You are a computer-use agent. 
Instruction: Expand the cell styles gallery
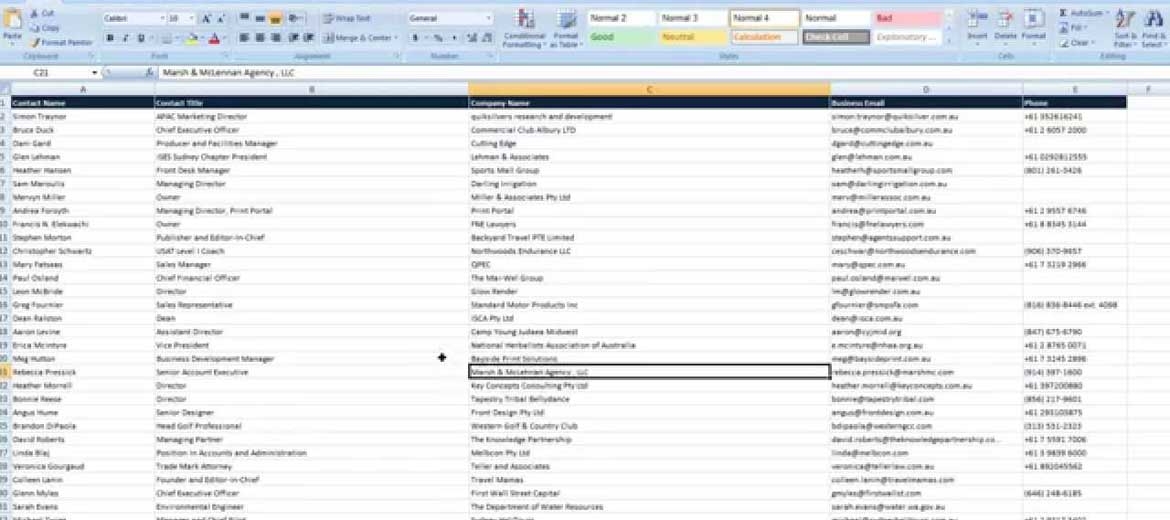point(949,41)
